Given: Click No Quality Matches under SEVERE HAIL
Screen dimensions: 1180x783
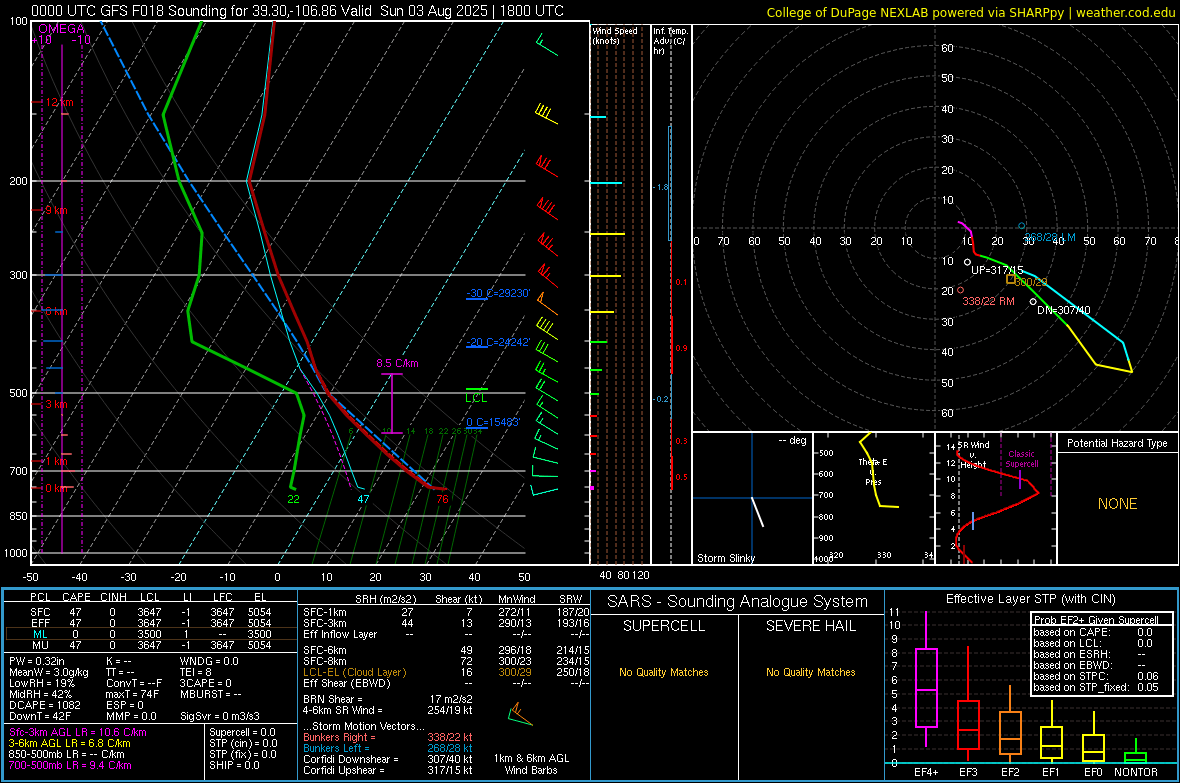Looking at the screenshot, I should [810, 672].
